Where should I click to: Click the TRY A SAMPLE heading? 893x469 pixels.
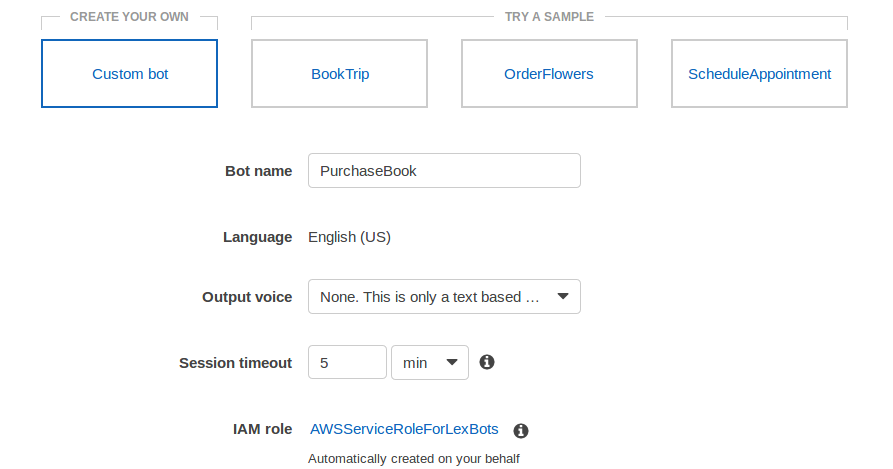pyautogui.click(x=549, y=17)
